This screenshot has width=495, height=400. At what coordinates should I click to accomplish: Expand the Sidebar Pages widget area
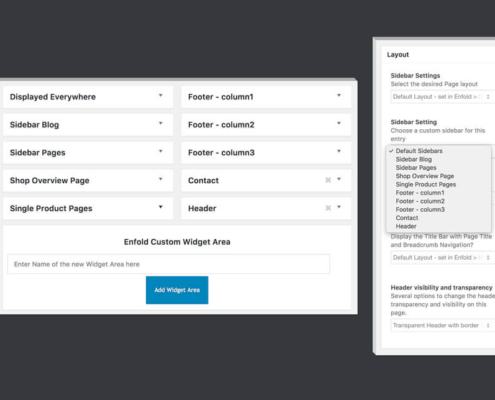coord(161,151)
